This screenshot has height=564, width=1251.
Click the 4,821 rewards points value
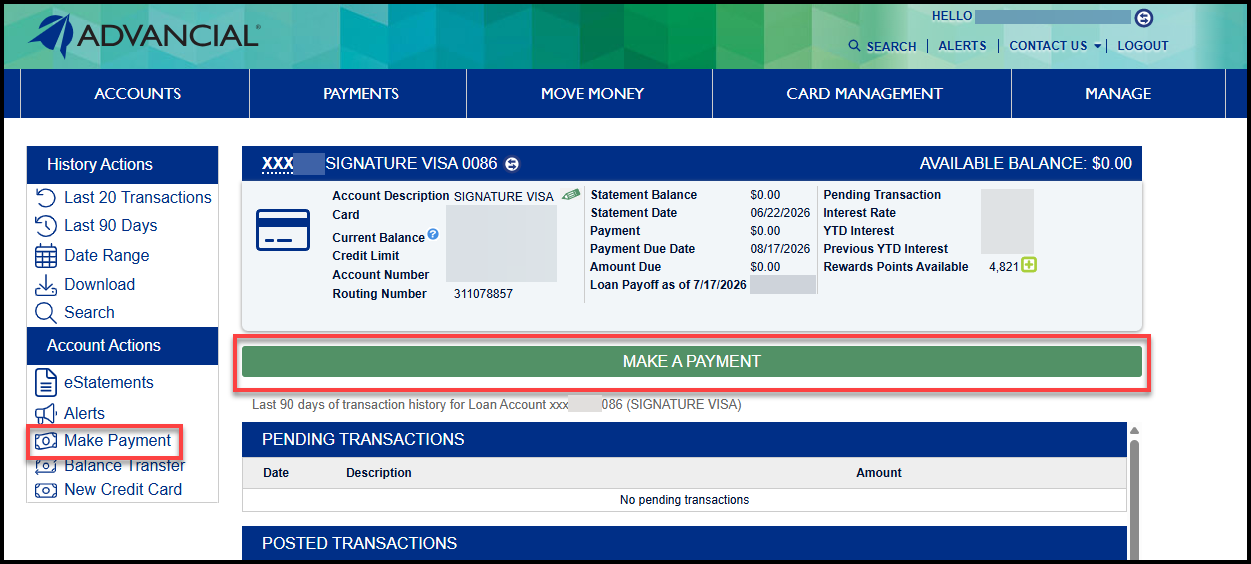click(1004, 267)
